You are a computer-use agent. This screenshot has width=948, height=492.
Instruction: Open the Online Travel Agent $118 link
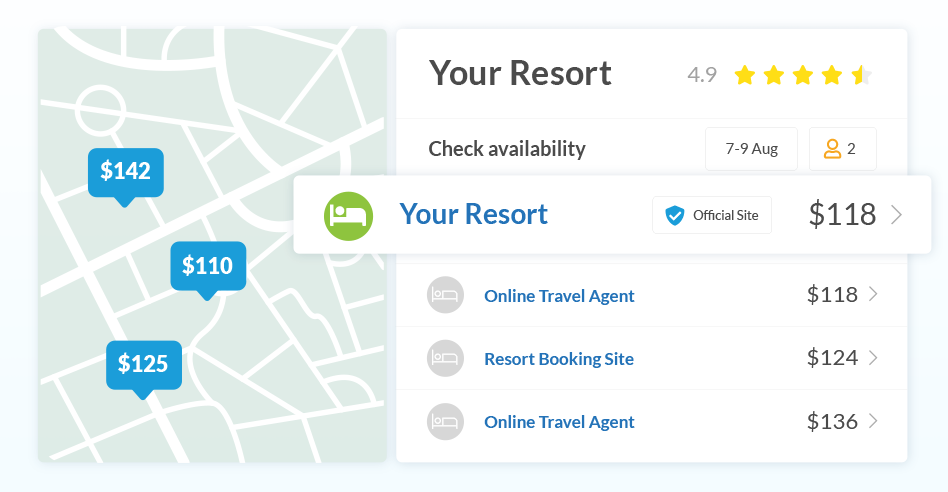tap(559, 296)
